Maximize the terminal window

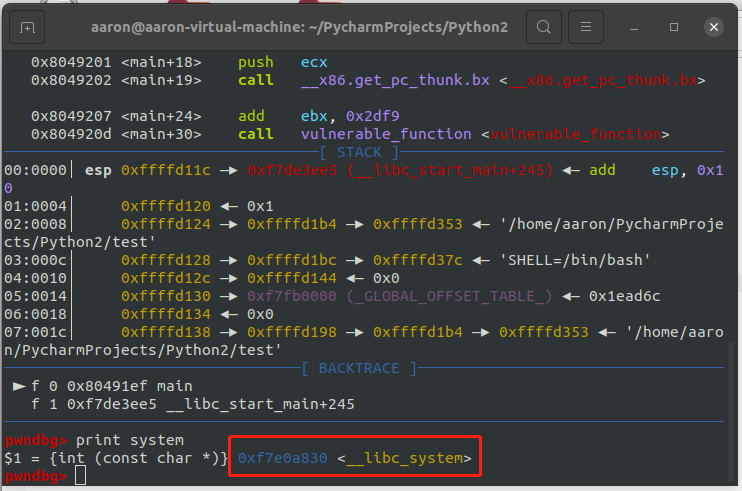tap(674, 27)
